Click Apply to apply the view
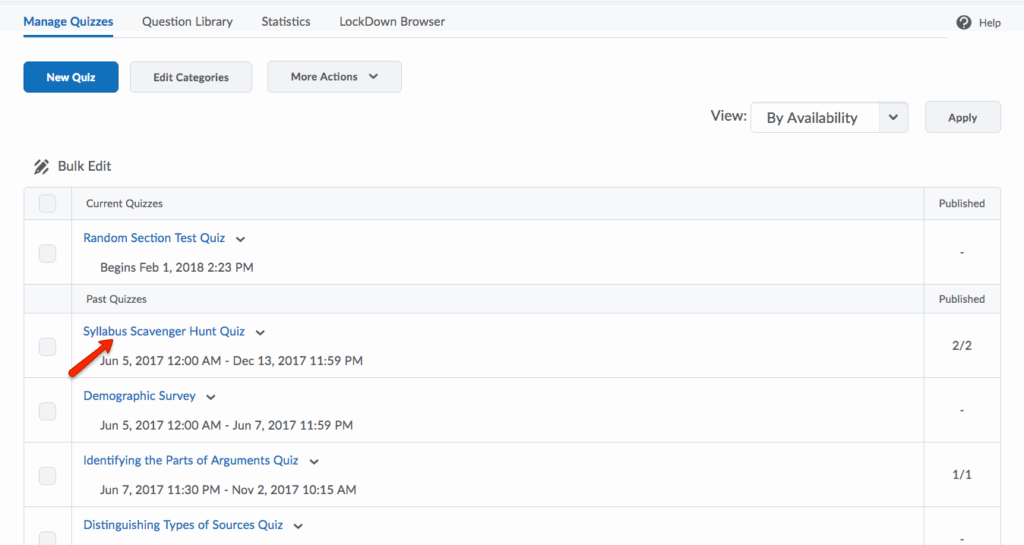 (962, 117)
